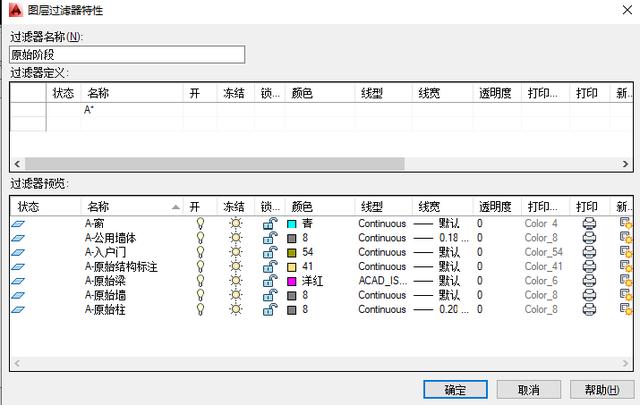Viewport: 640px width, 405px height.
Task: Toggle the light bulb for A-原始墙
Action: (200, 295)
